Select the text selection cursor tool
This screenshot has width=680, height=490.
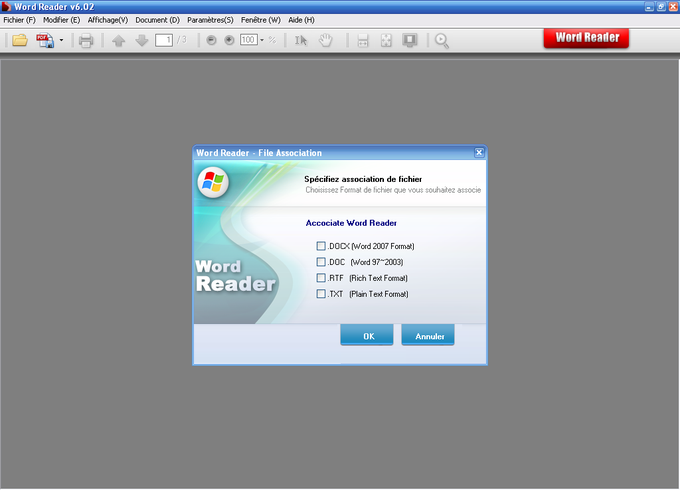tap(301, 40)
